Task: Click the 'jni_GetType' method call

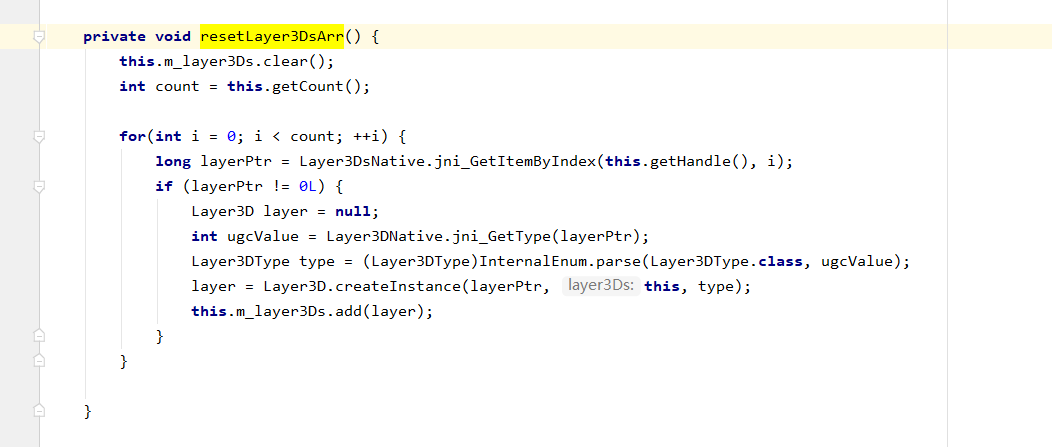Action: pos(501,236)
